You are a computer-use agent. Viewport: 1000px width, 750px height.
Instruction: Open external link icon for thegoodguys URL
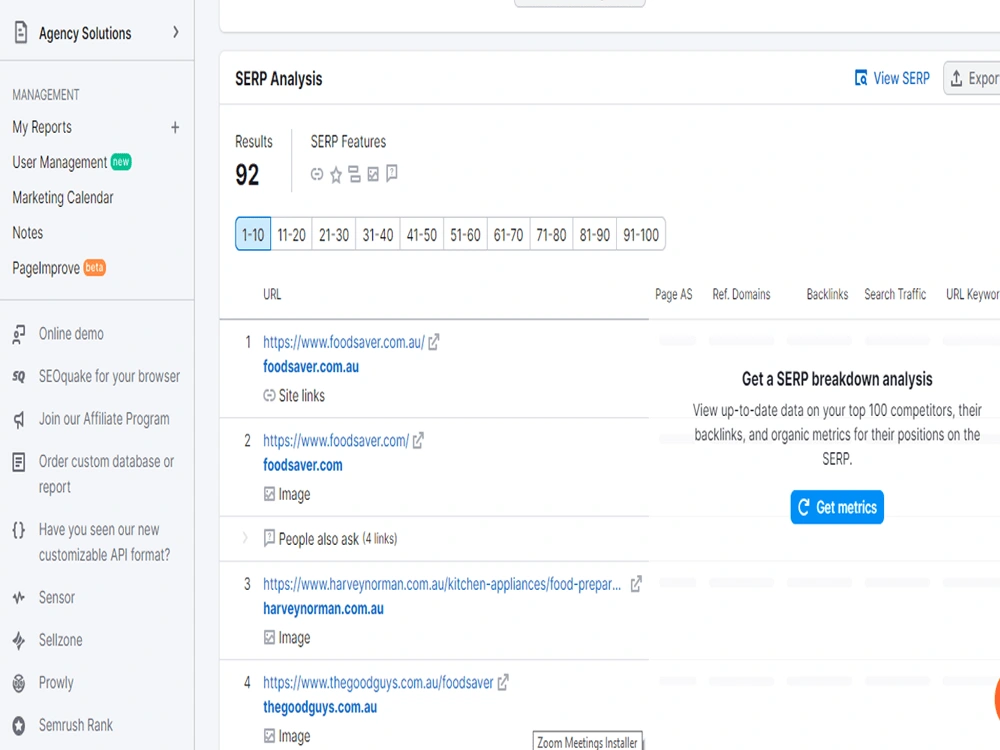(503, 682)
